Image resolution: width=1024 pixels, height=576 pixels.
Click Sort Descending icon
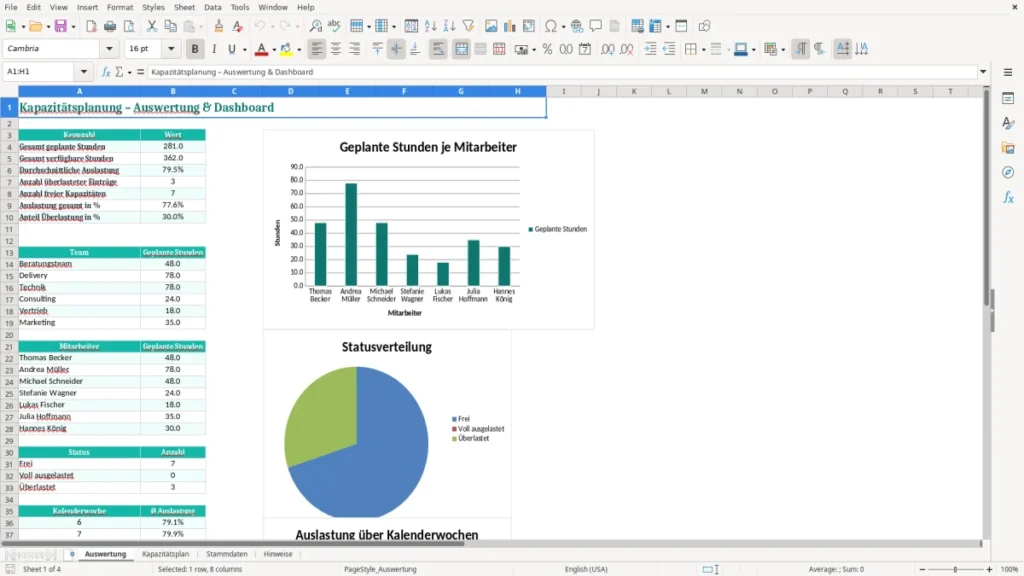click(449, 26)
